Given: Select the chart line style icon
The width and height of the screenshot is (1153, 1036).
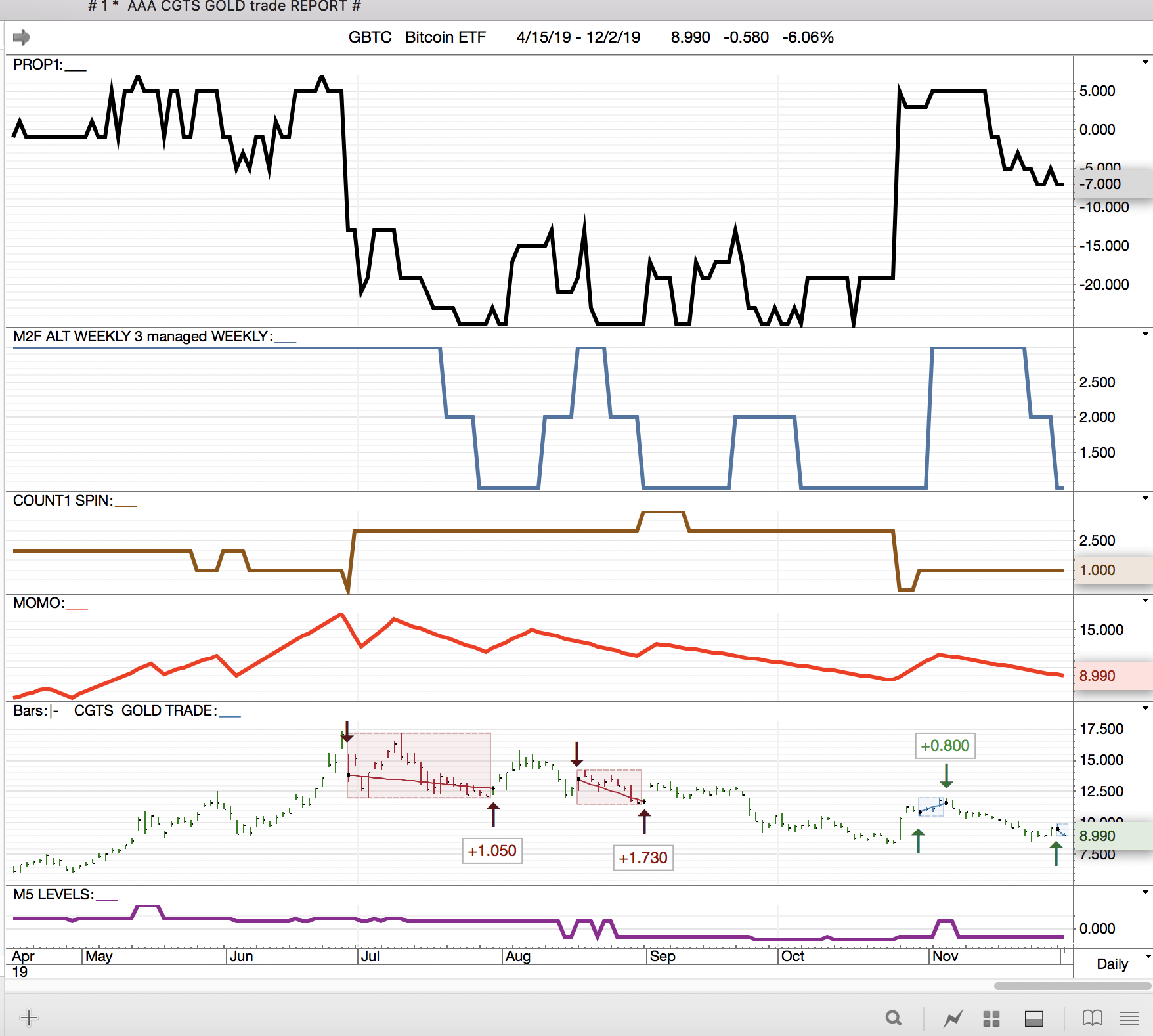Looking at the screenshot, I should 953,1018.
